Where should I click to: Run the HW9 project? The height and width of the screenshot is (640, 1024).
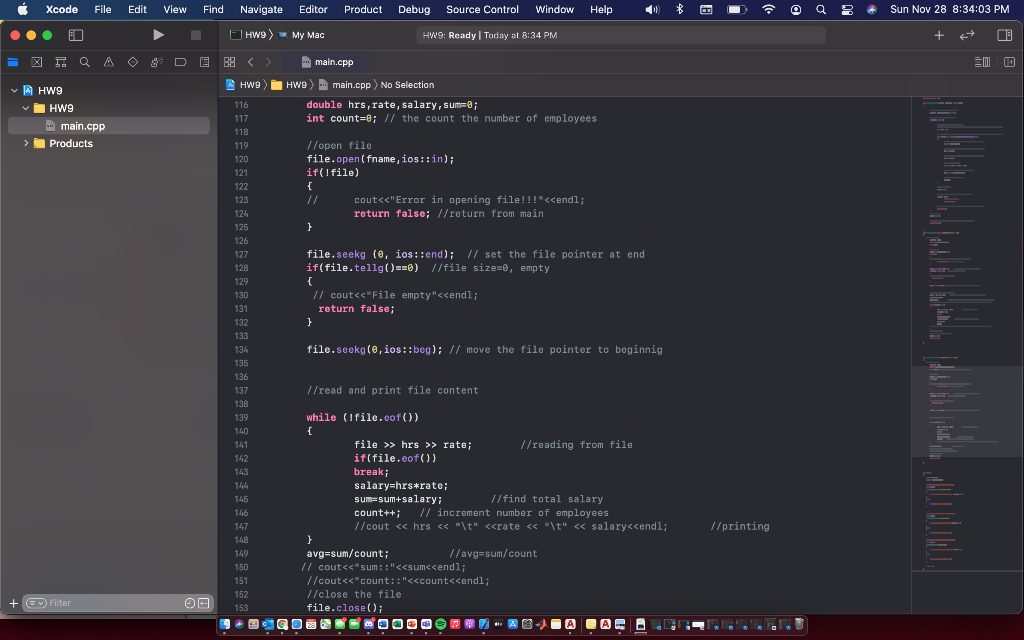tap(158, 35)
